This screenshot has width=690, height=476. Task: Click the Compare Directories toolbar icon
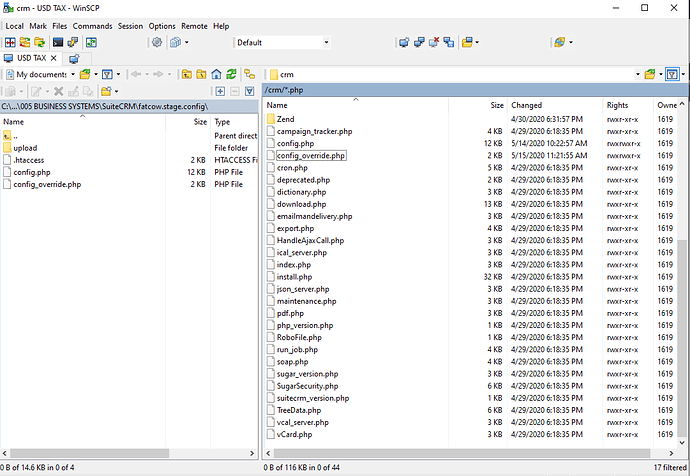click(10, 42)
